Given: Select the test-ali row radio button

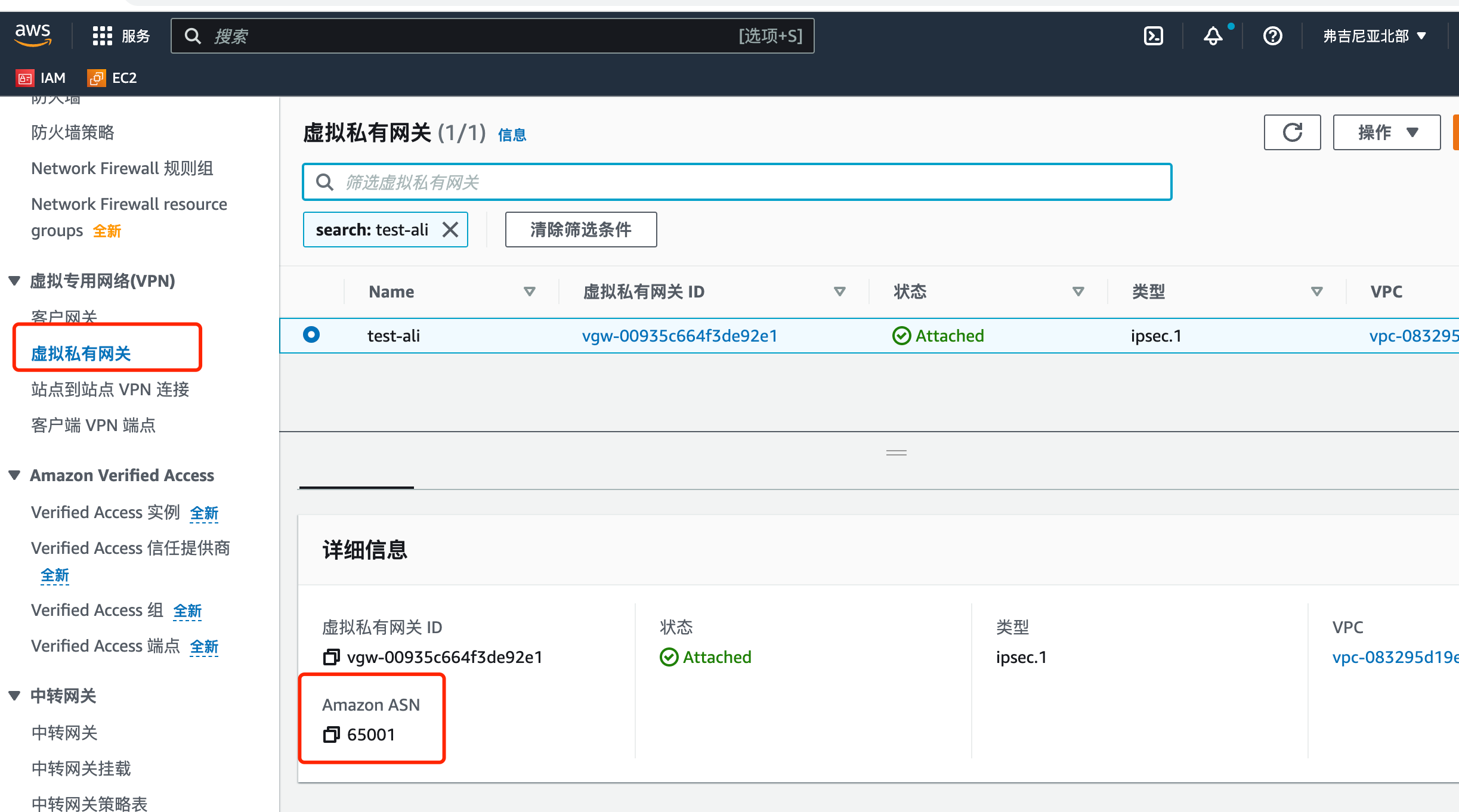Looking at the screenshot, I should click(x=311, y=335).
